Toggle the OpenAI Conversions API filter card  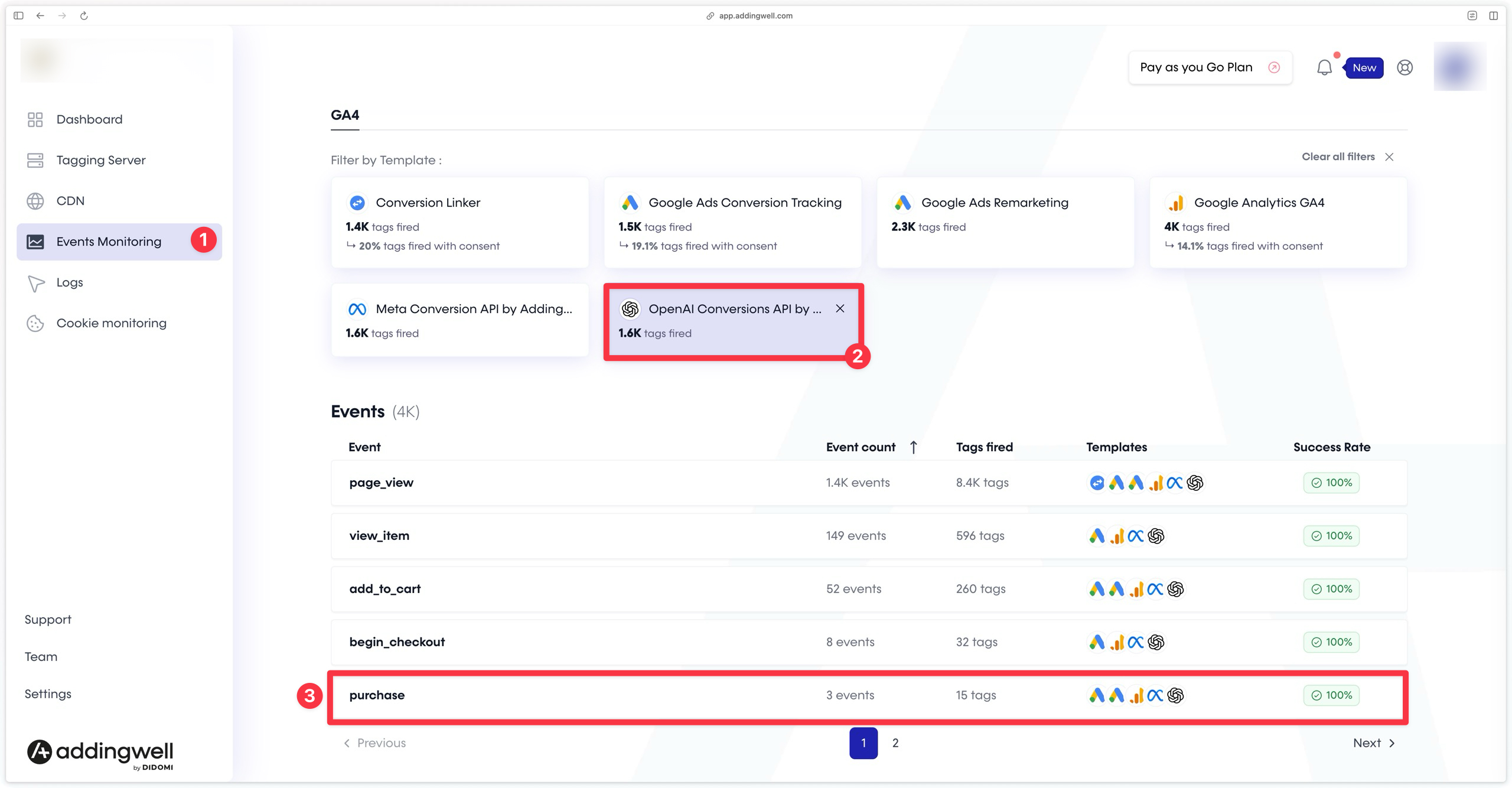tap(732, 322)
